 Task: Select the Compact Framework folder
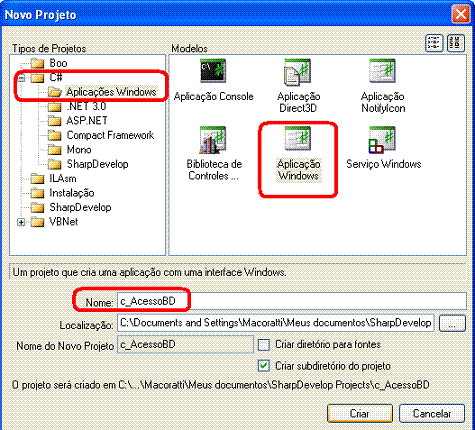tap(110, 135)
